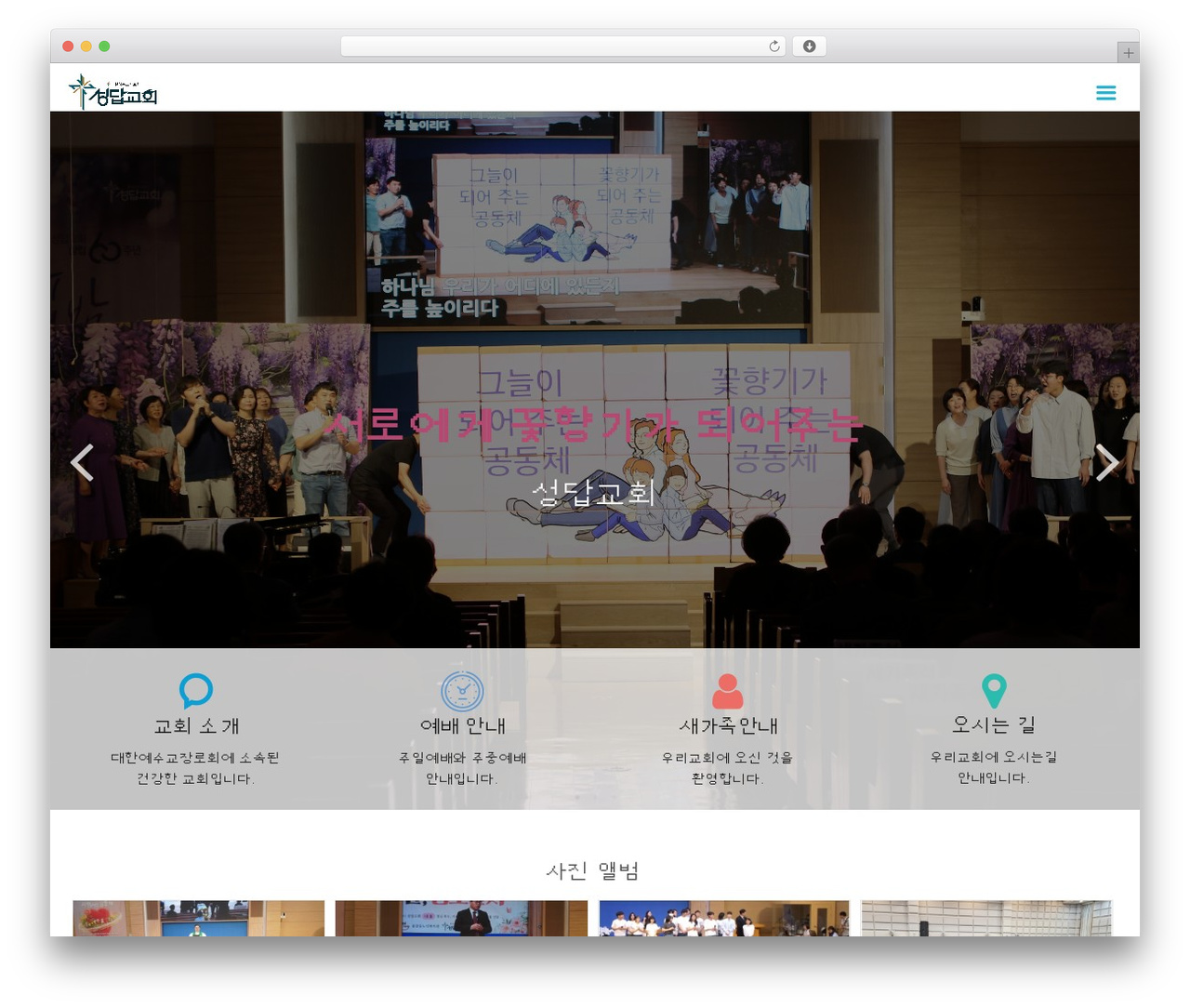Click the browser address bar field

click(x=563, y=46)
